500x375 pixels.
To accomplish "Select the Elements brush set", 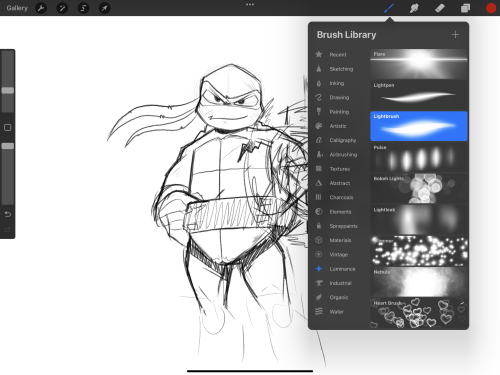I will [340, 212].
